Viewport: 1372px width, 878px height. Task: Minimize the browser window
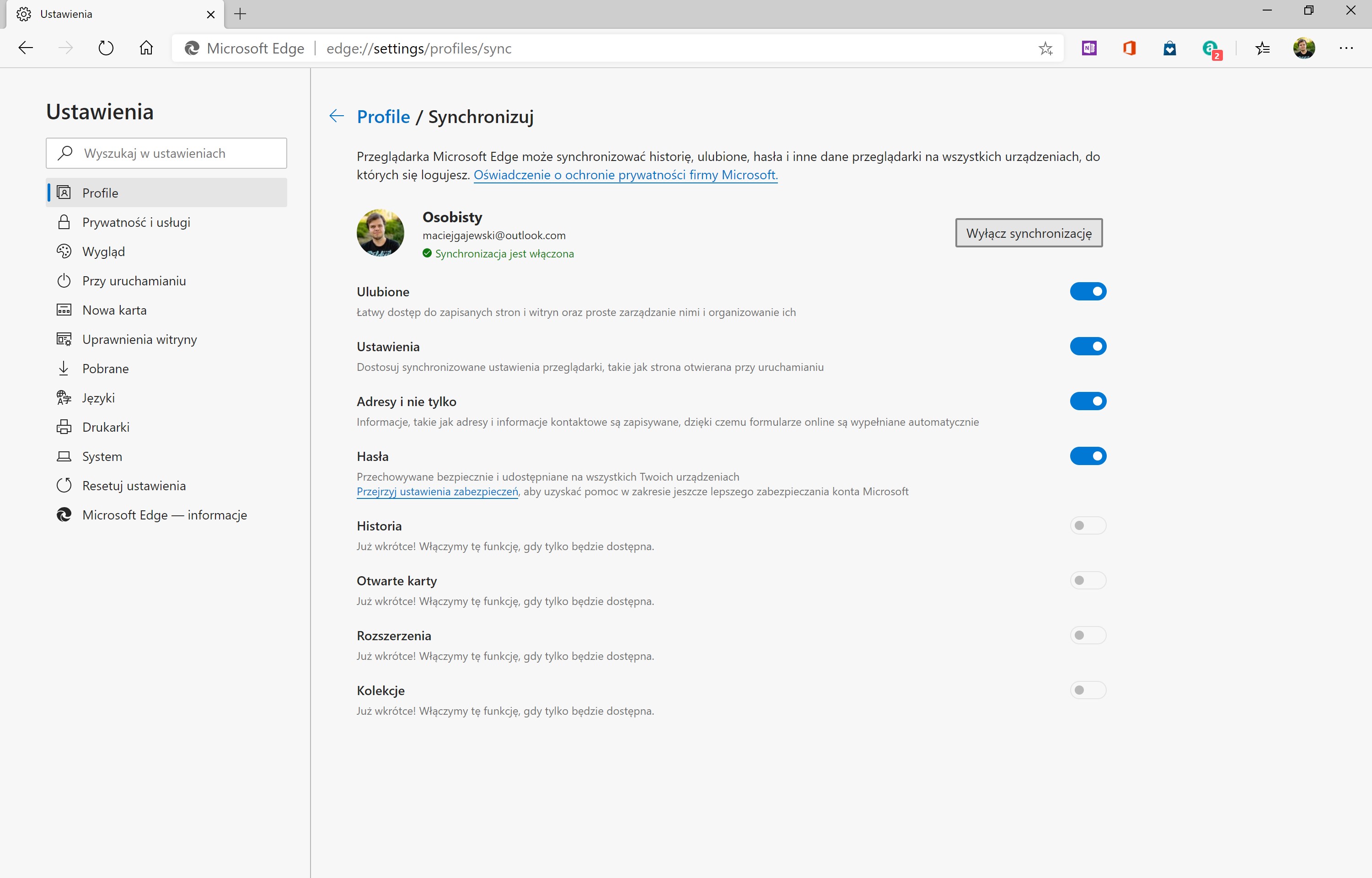[1267, 10]
